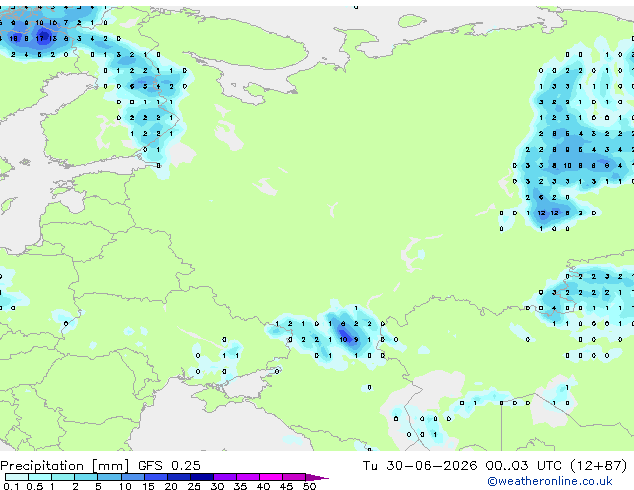Click the above-50 mm arrow tip of legend

tap(317, 477)
